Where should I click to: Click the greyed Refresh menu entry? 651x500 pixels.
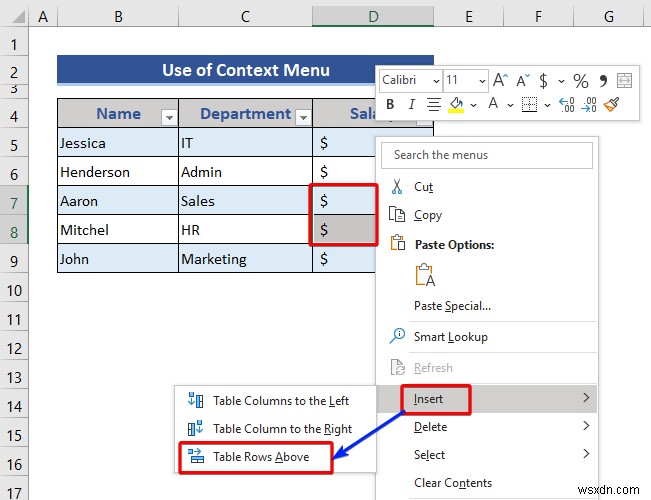[x=487, y=368]
